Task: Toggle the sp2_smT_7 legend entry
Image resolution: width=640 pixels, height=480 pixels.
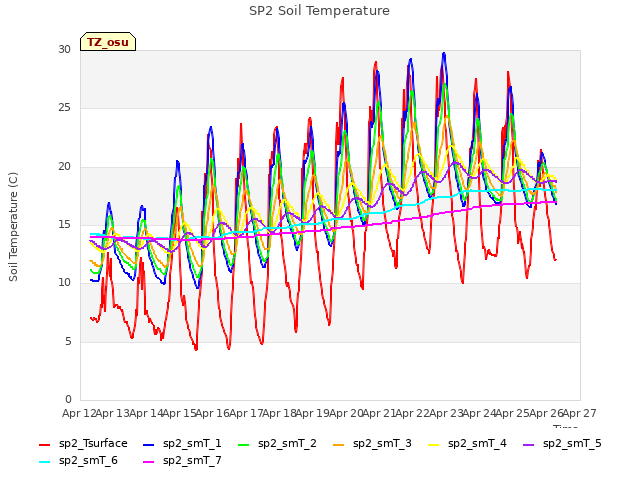Action: 182,461
